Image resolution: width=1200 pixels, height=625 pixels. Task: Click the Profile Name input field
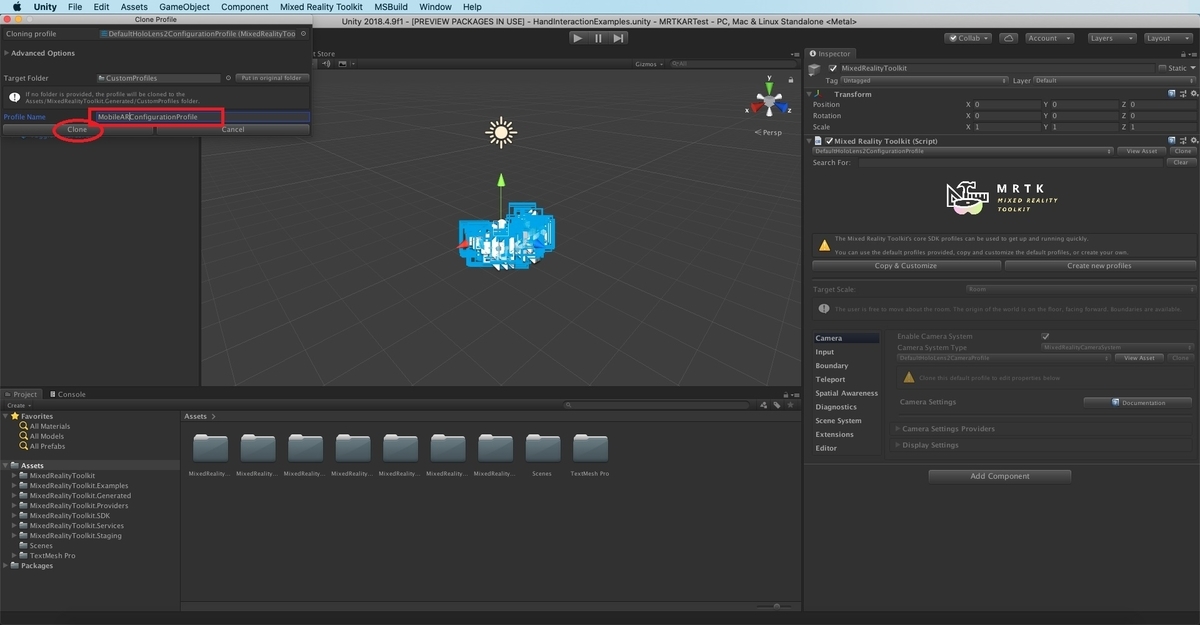click(202, 117)
